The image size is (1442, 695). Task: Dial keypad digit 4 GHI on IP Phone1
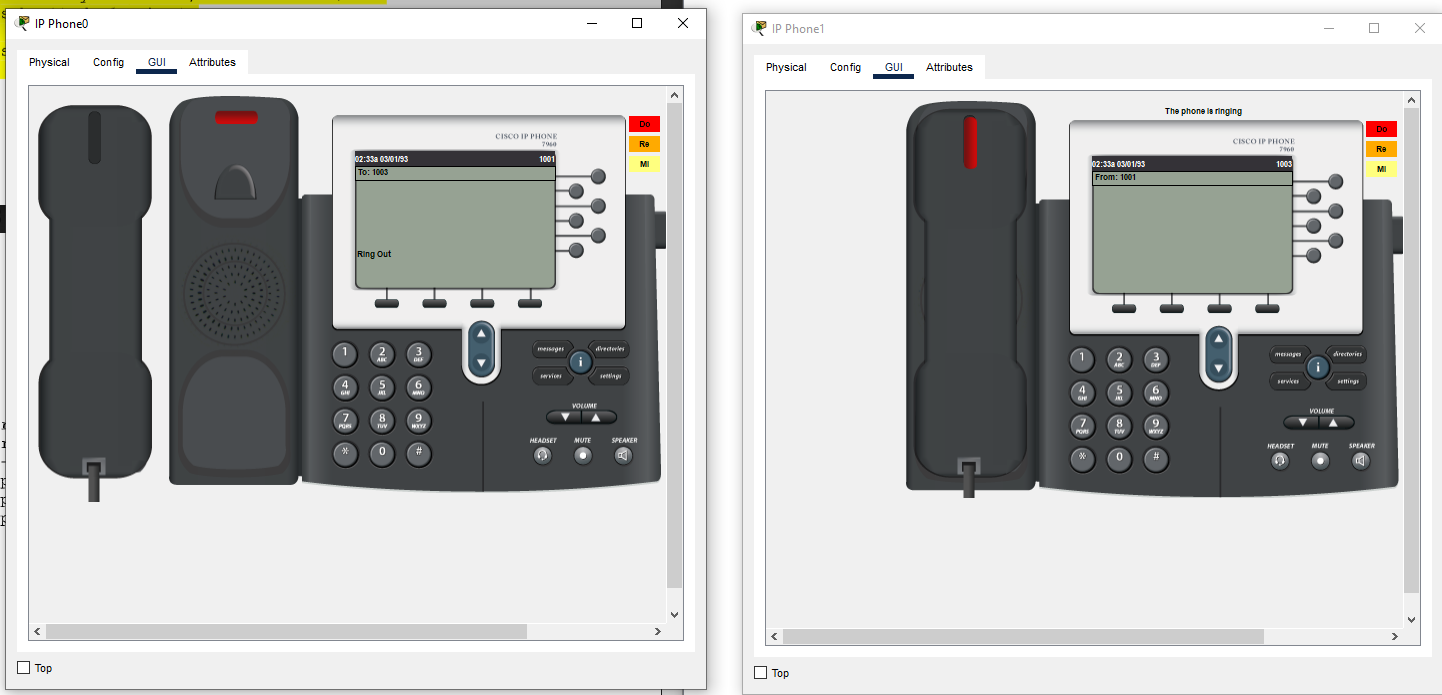click(1082, 392)
